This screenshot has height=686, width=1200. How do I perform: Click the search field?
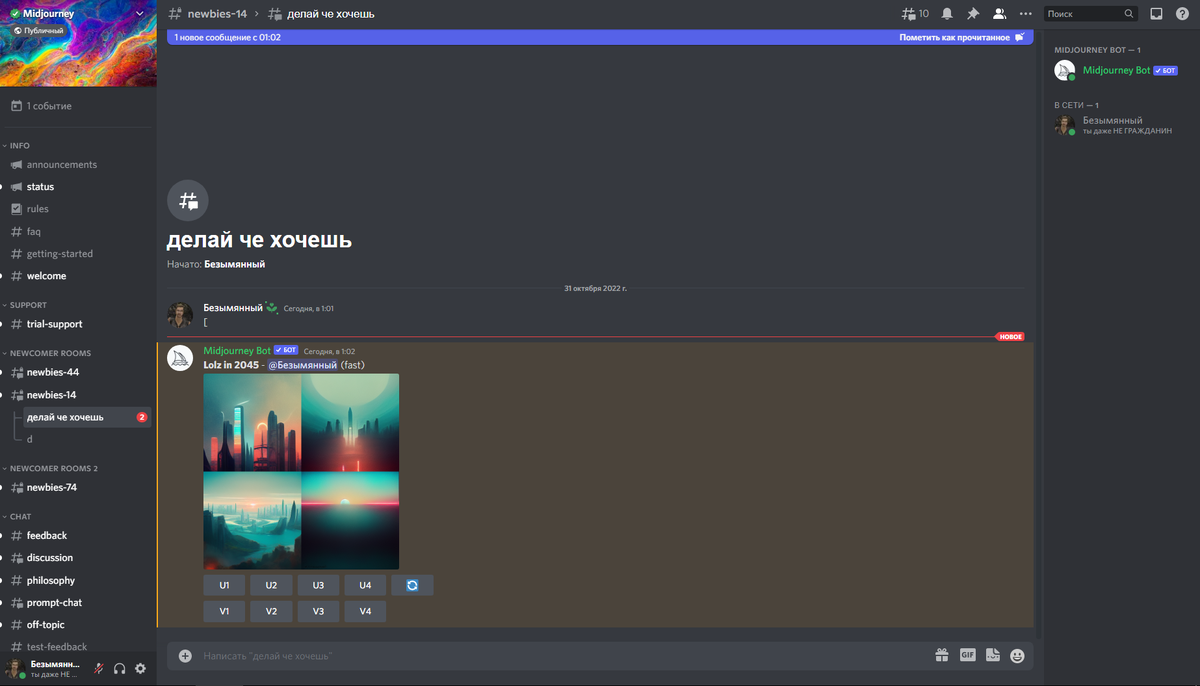pos(1091,14)
